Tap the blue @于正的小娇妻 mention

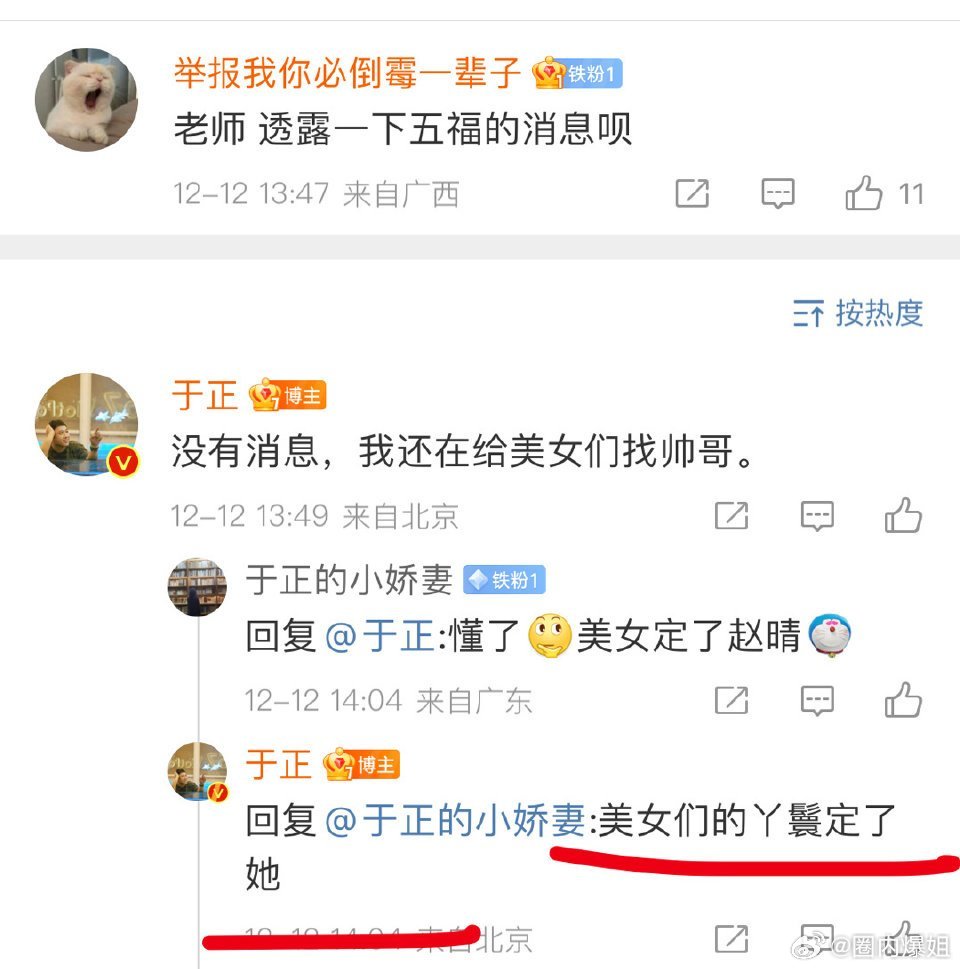pos(455,820)
